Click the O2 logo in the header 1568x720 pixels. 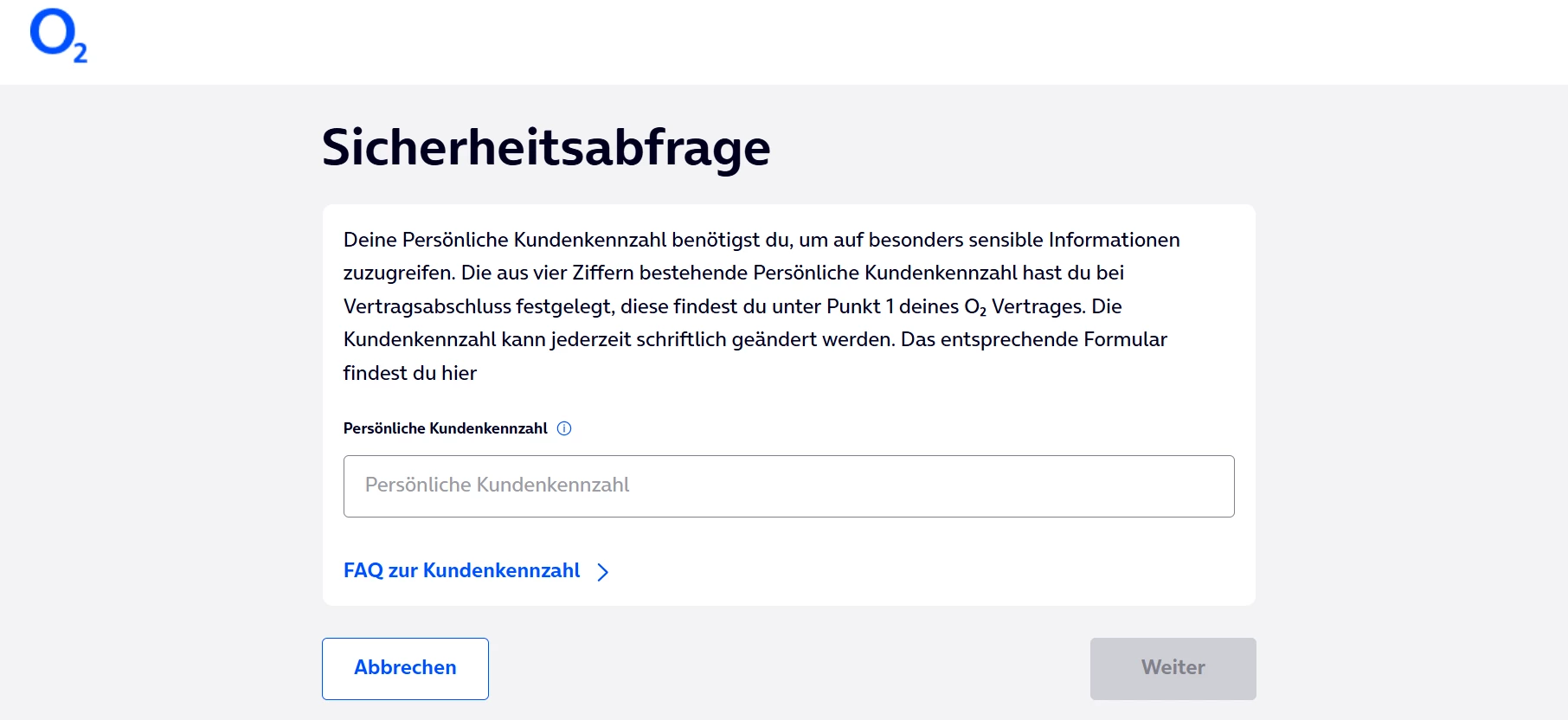coord(58,35)
